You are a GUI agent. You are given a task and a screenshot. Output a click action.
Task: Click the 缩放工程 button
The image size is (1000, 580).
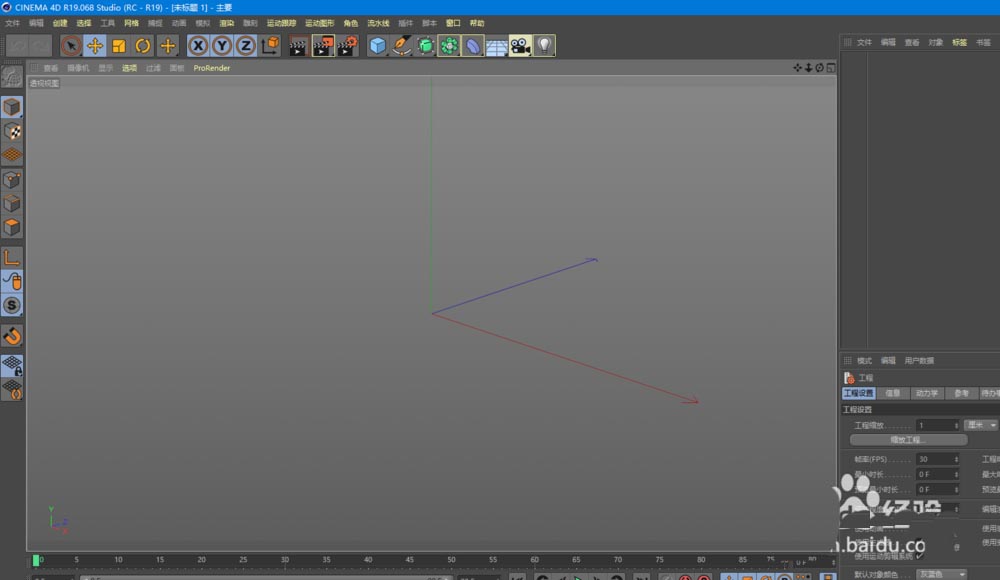pos(911,438)
